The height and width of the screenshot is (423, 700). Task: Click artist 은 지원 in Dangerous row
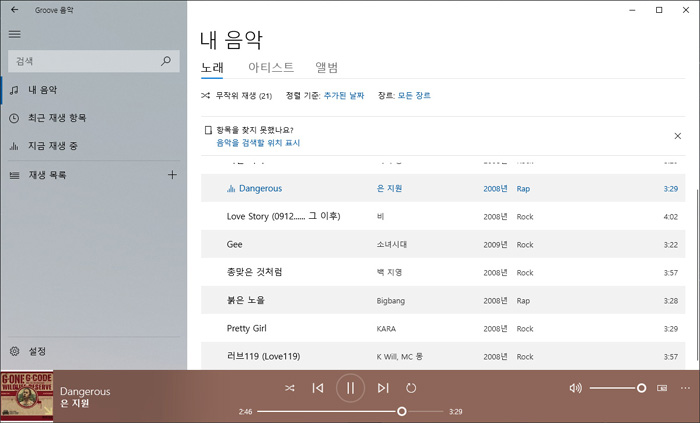click(x=389, y=189)
